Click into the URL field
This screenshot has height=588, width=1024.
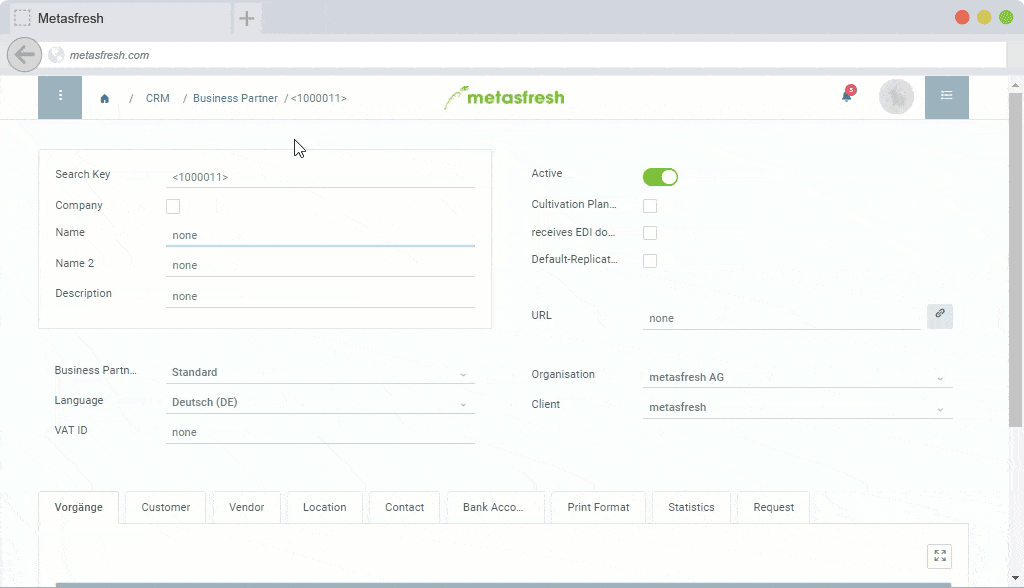coord(782,318)
